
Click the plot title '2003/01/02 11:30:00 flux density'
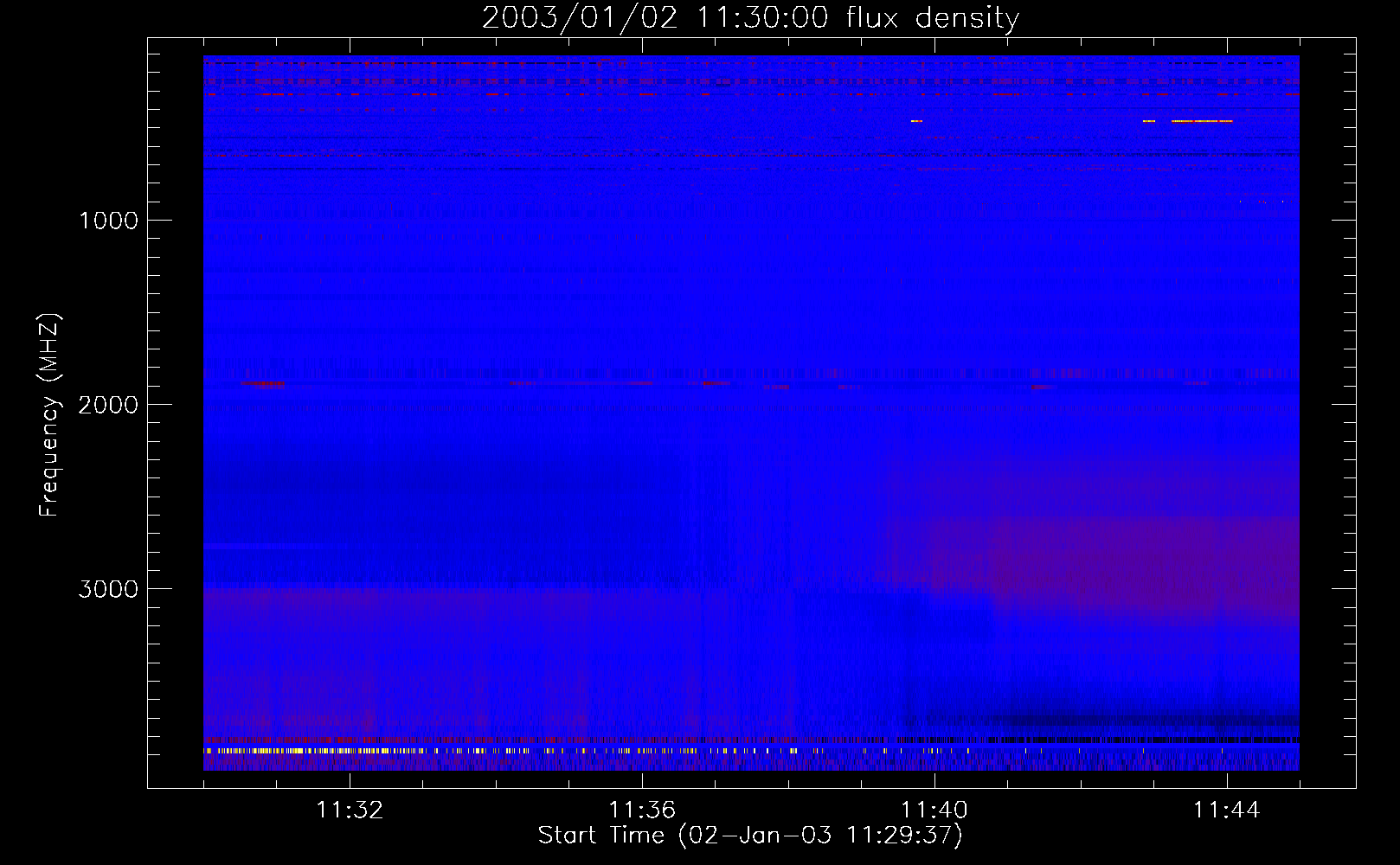click(x=750, y=18)
